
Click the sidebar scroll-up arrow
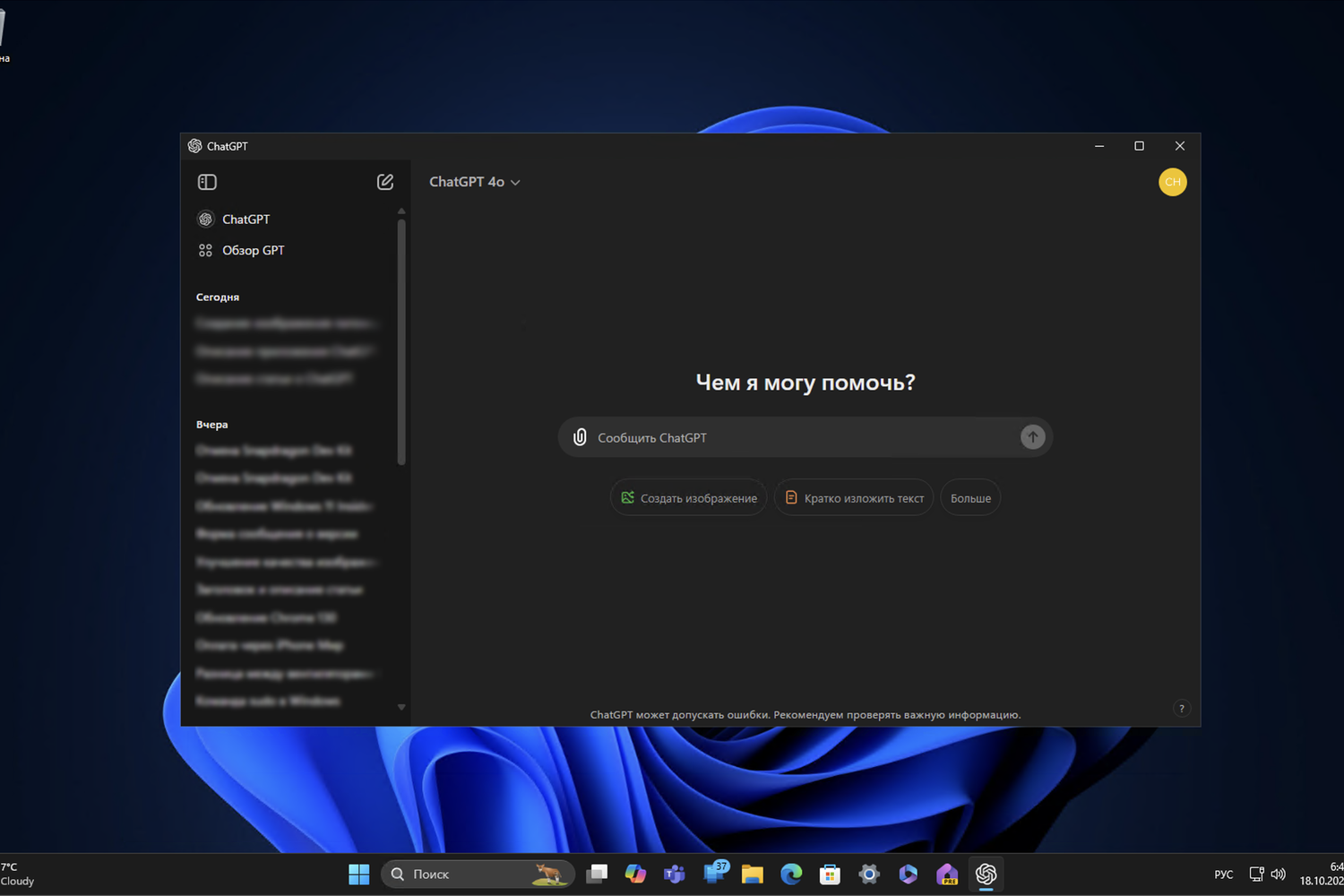(x=401, y=211)
